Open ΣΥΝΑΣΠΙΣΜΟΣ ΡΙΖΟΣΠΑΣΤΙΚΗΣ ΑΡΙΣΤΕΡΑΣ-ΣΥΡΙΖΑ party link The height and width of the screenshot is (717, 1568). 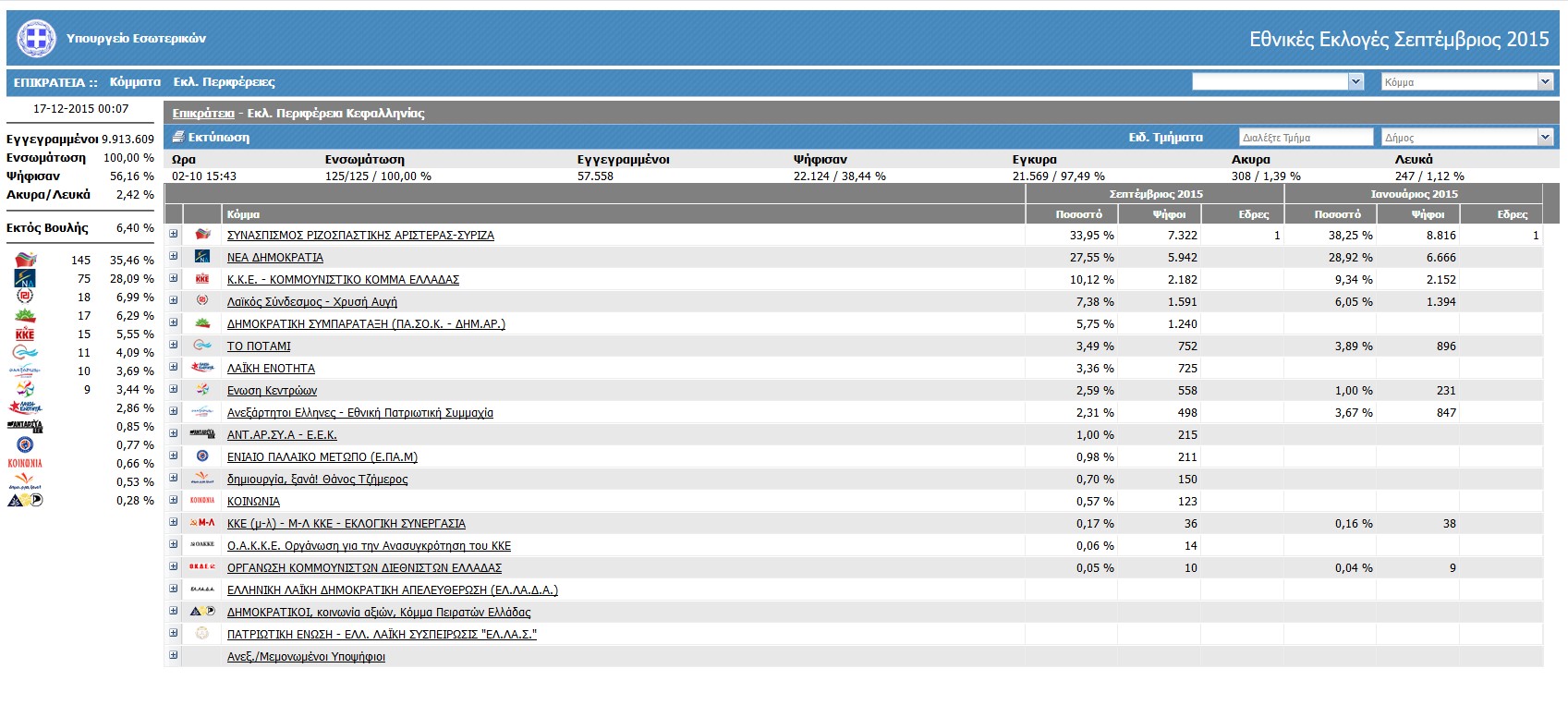[x=360, y=236]
